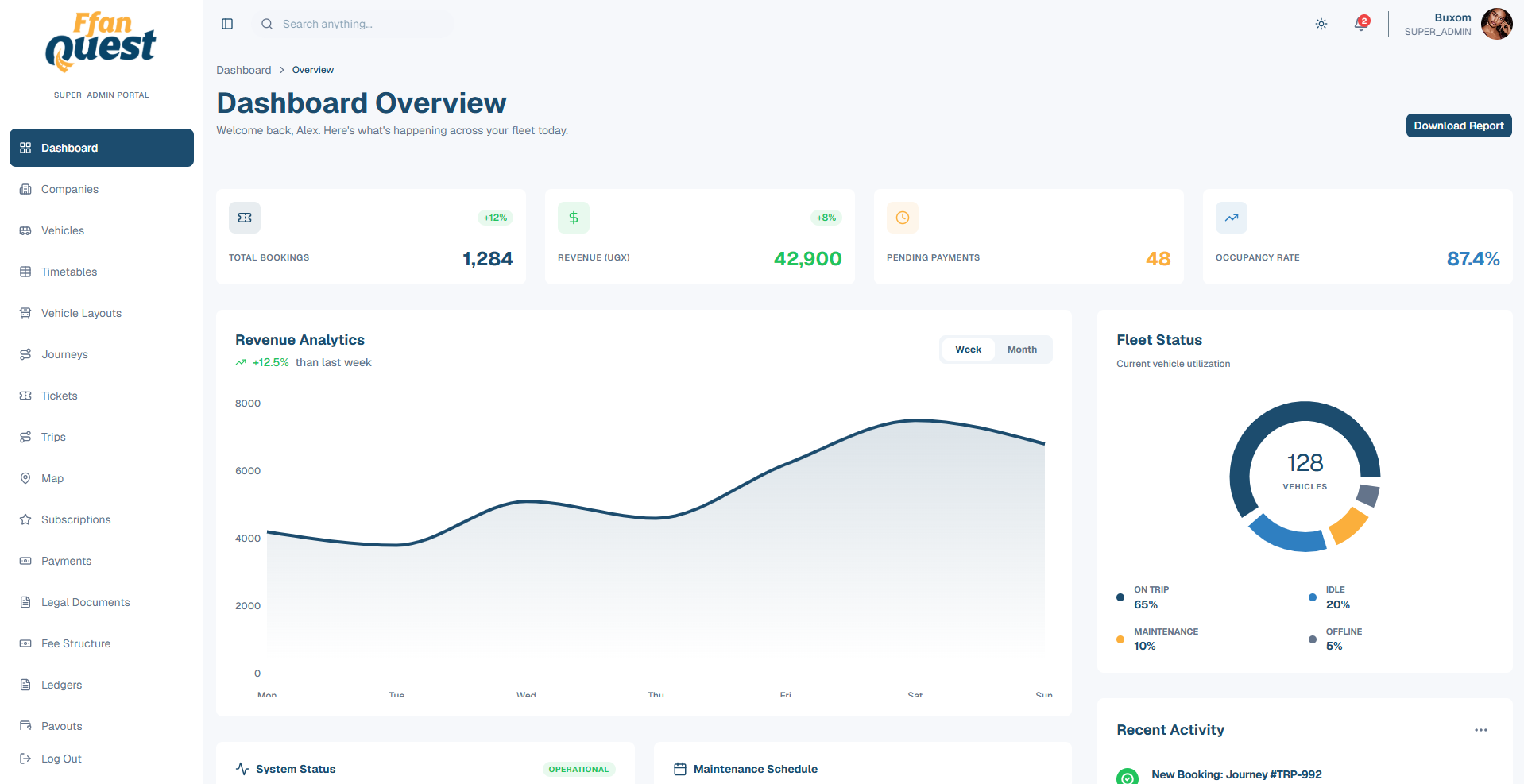
Task: Click the New Booking green check icon
Action: (x=1128, y=778)
